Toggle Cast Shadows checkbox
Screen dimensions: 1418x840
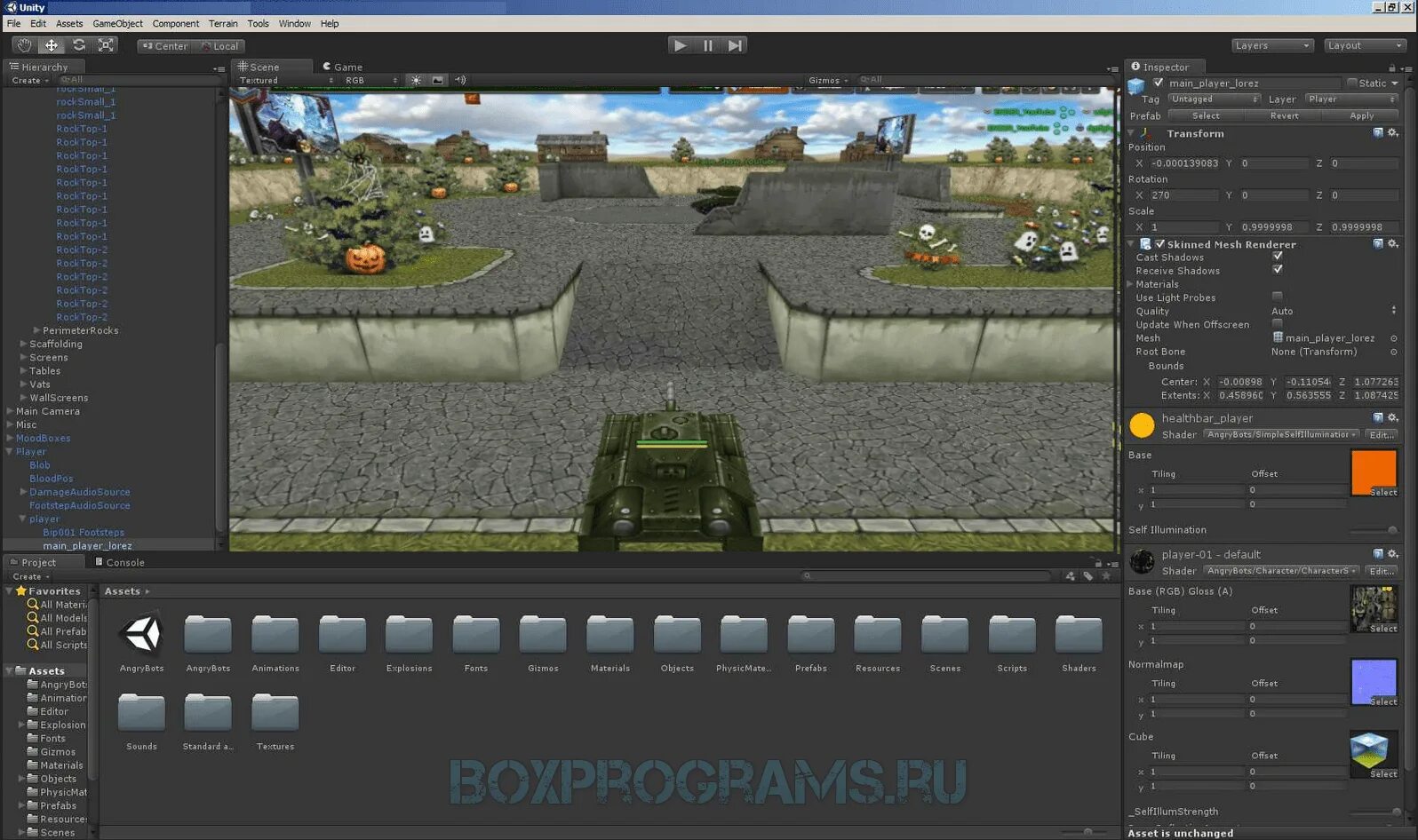pyautogui.click(x=1277, y=256)
